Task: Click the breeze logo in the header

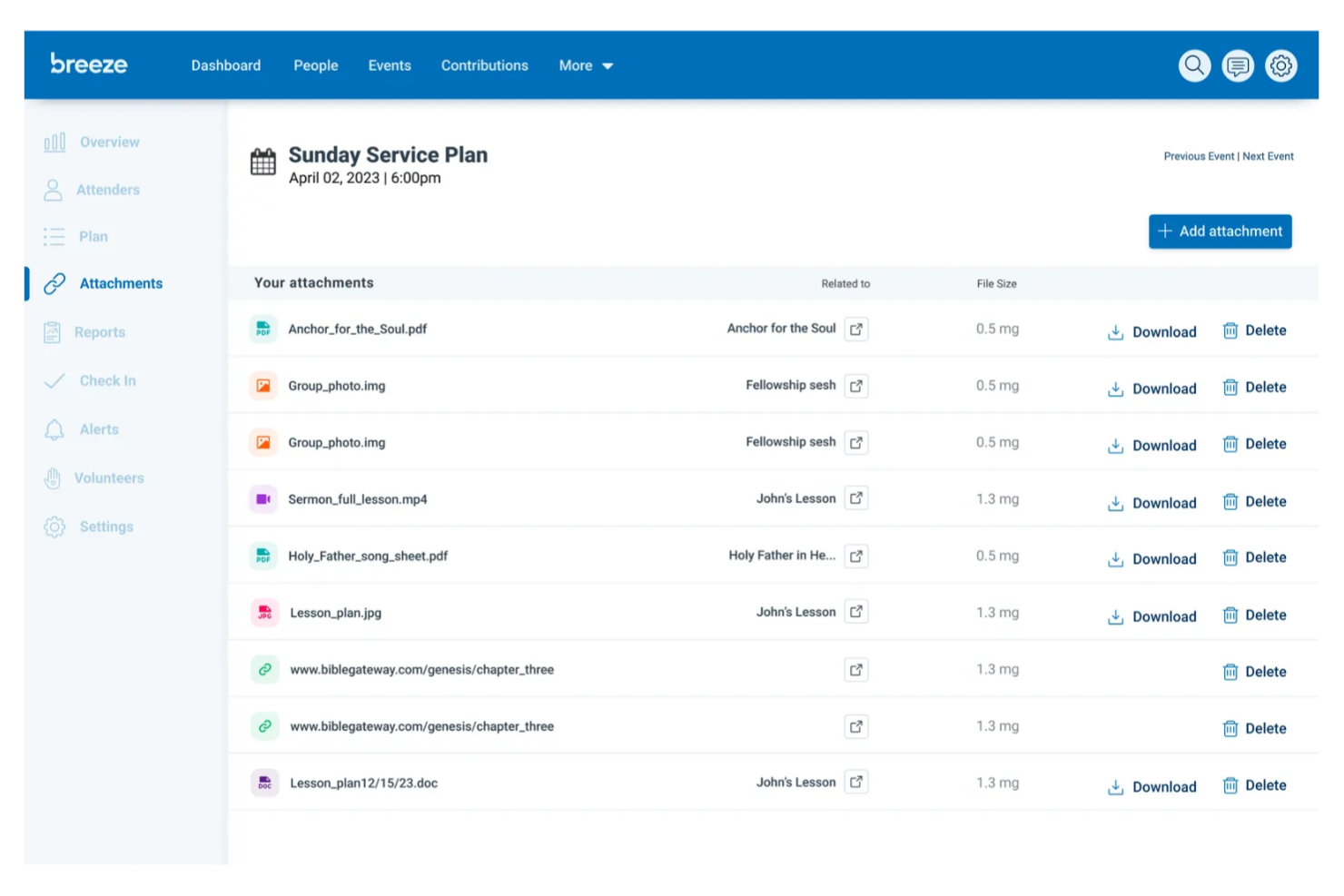Action: (x=88, y=64)
